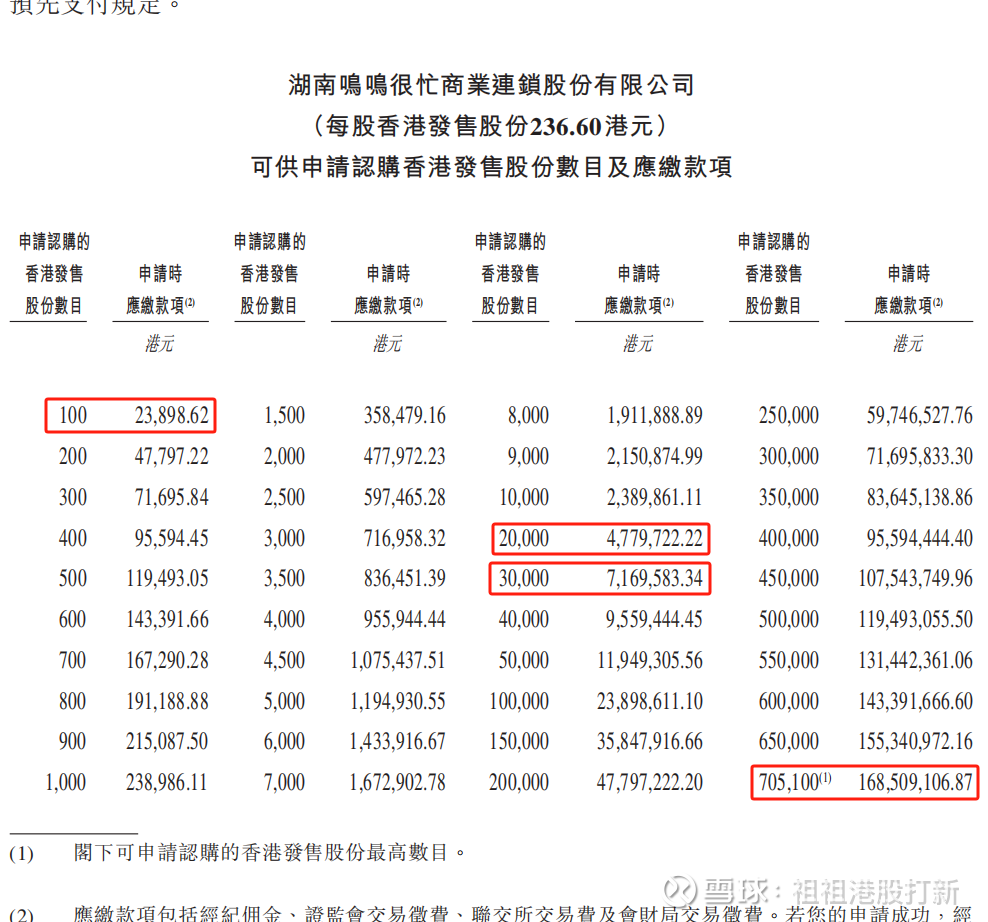Screen dimensions: 988x922
Task: Click the 1,500 shares cell
Action: point(284,415)
